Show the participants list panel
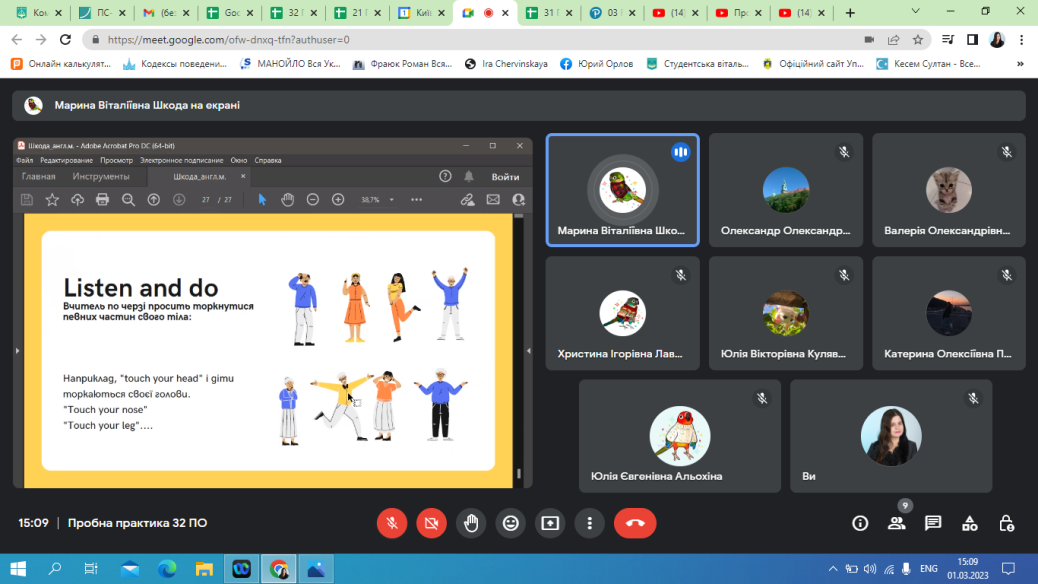 (x=896, y=523)
